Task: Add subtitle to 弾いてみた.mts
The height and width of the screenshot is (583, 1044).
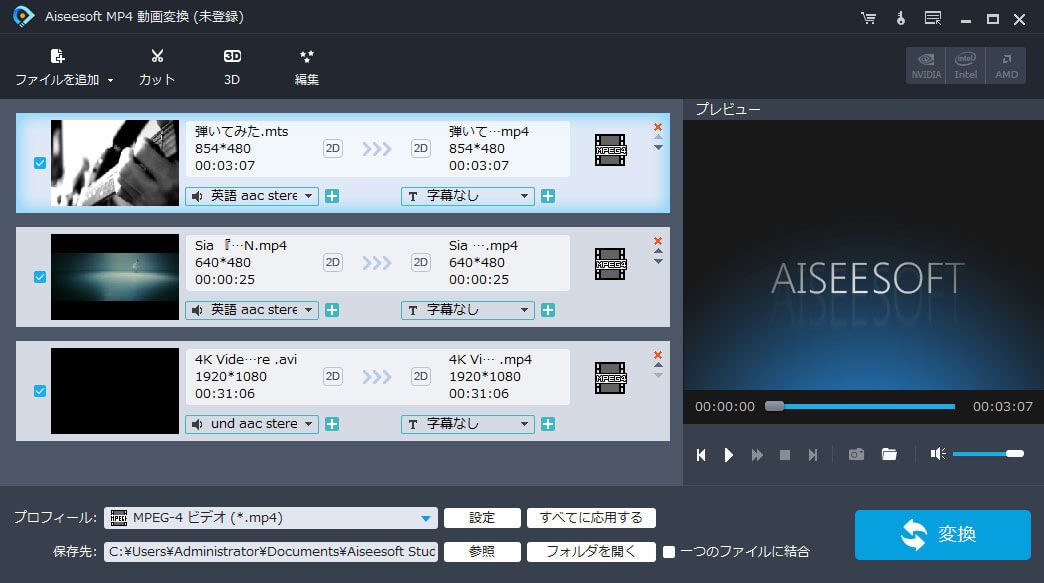Action: (x=547, y=196)
